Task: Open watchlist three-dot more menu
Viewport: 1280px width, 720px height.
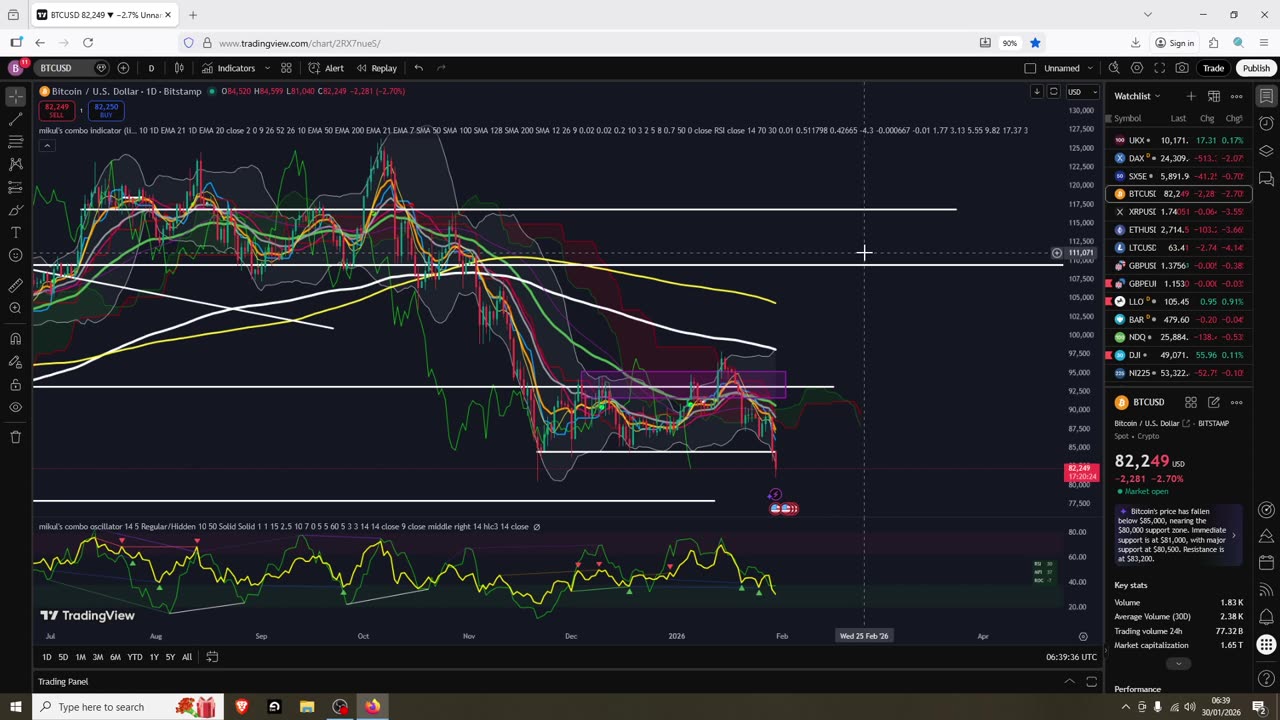Action: (1236, 96)
